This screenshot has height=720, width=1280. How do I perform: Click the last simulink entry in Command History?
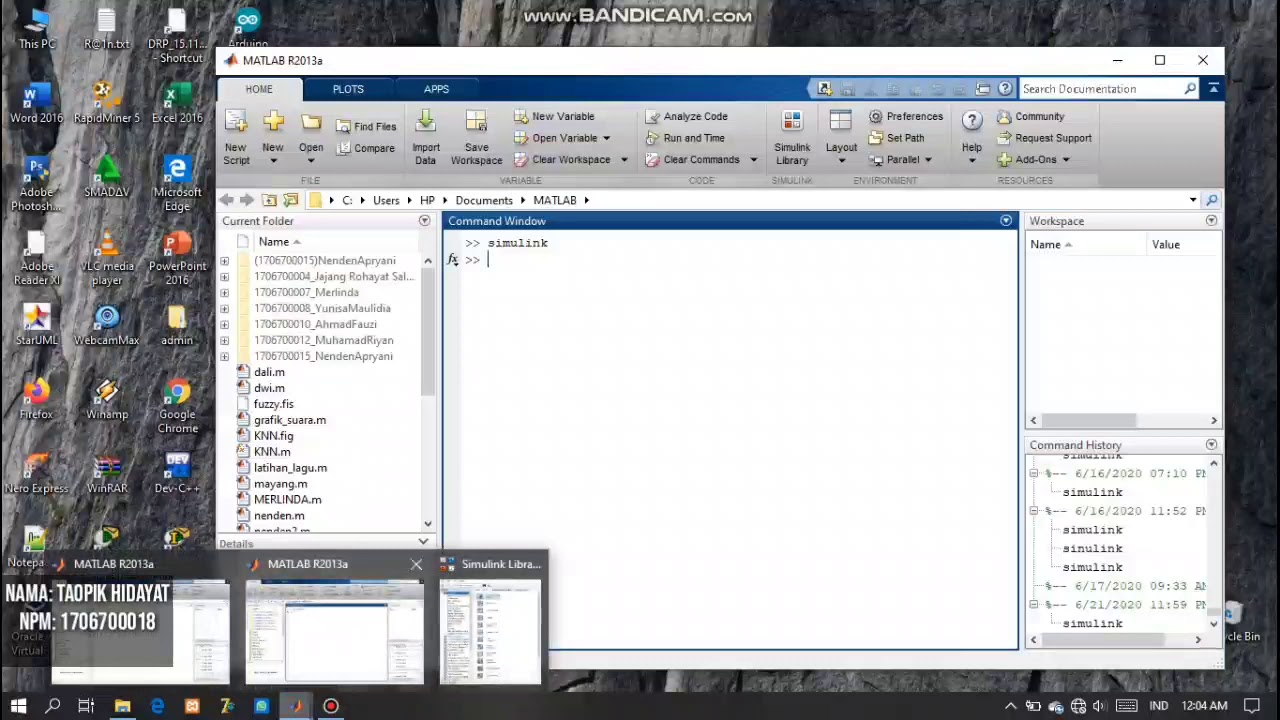click(1092, 624)
